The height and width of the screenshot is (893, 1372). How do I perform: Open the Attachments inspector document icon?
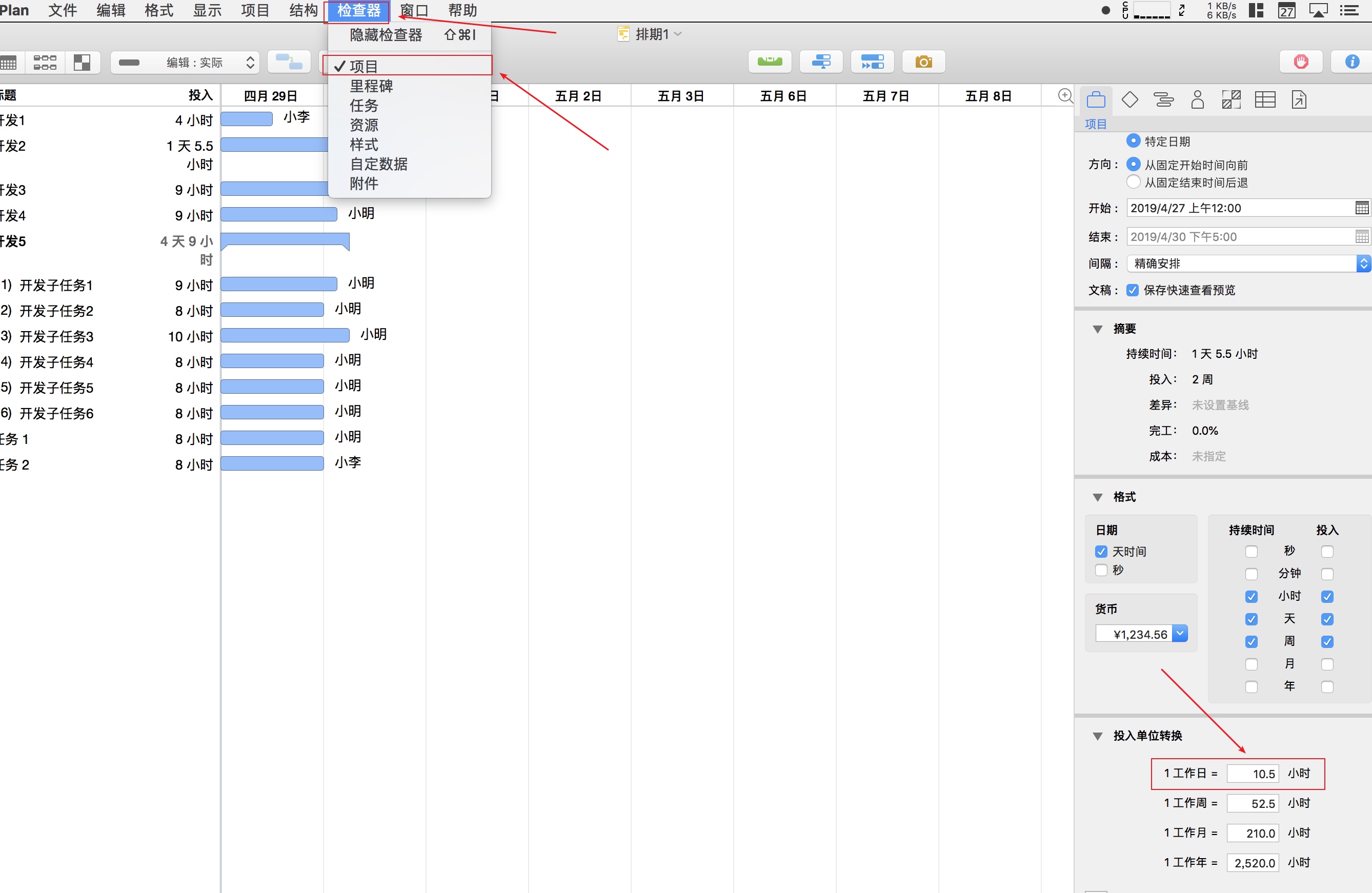click(x=1299, y=100)
